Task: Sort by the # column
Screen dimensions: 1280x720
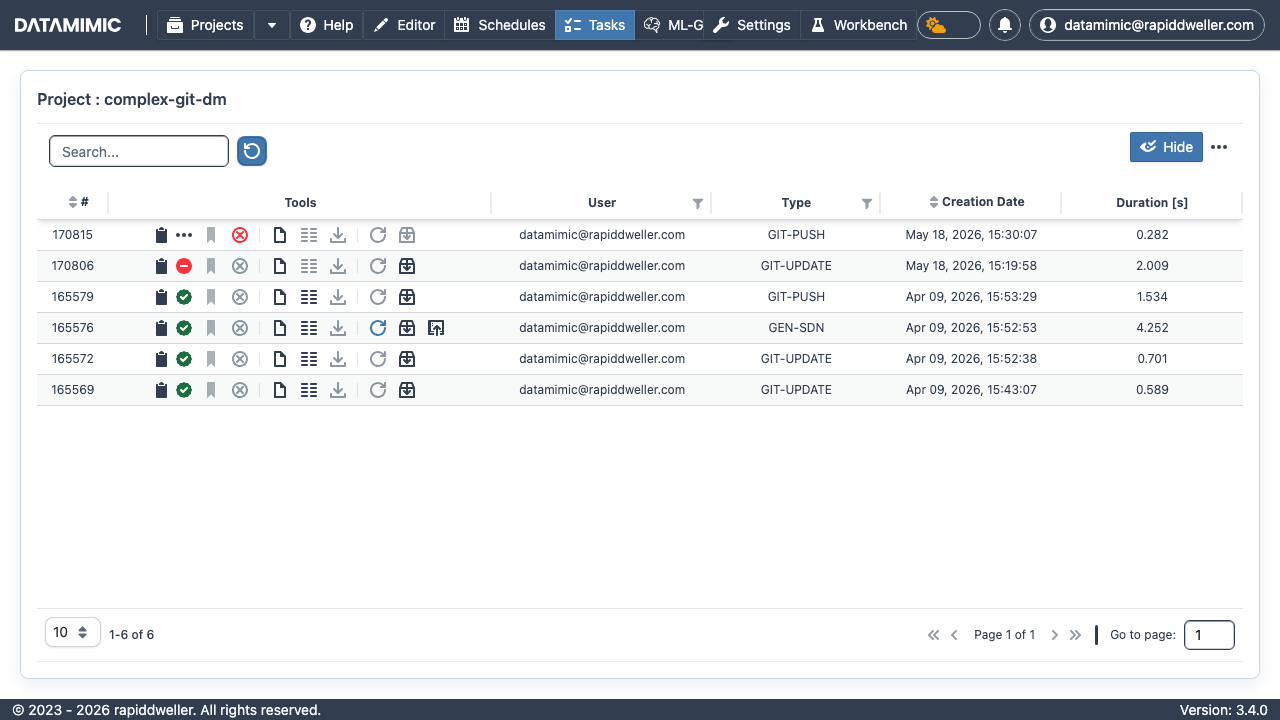Action: [79, 202]
